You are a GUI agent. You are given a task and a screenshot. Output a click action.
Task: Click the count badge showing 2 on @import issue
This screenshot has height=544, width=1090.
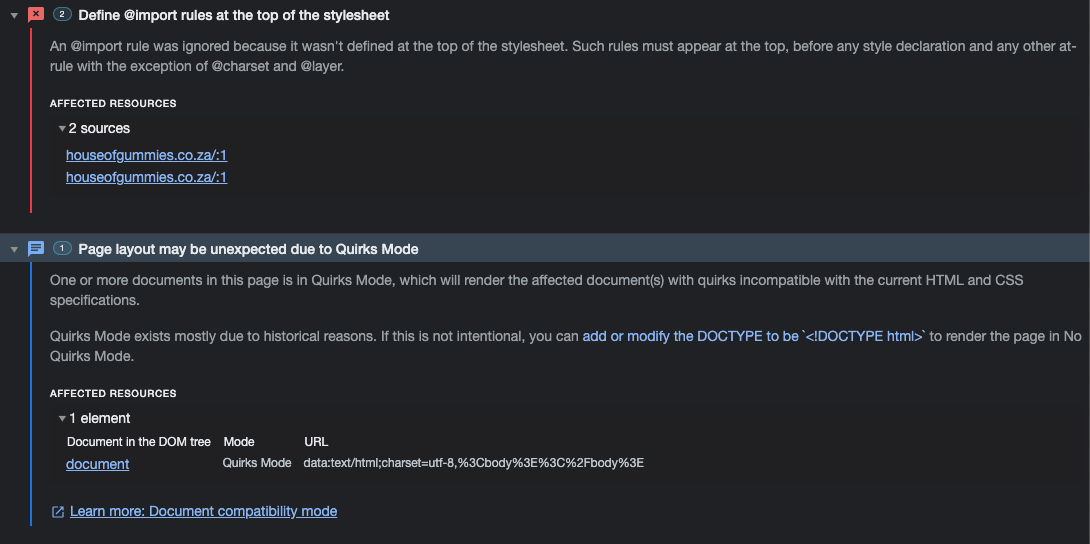tap(63, 15)
